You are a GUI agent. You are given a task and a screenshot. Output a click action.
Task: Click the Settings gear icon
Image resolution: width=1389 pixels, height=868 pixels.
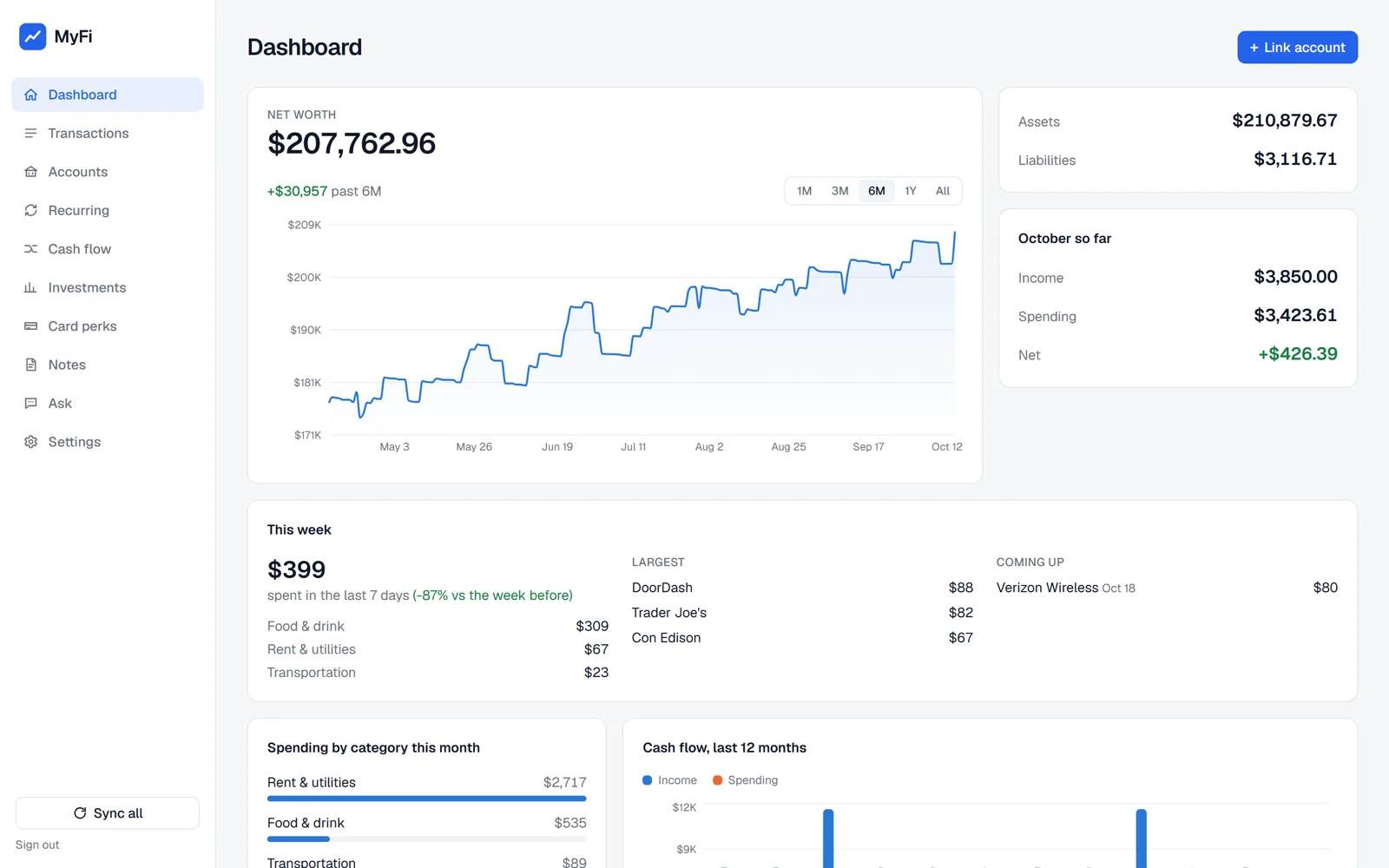(x=31, y=442)
